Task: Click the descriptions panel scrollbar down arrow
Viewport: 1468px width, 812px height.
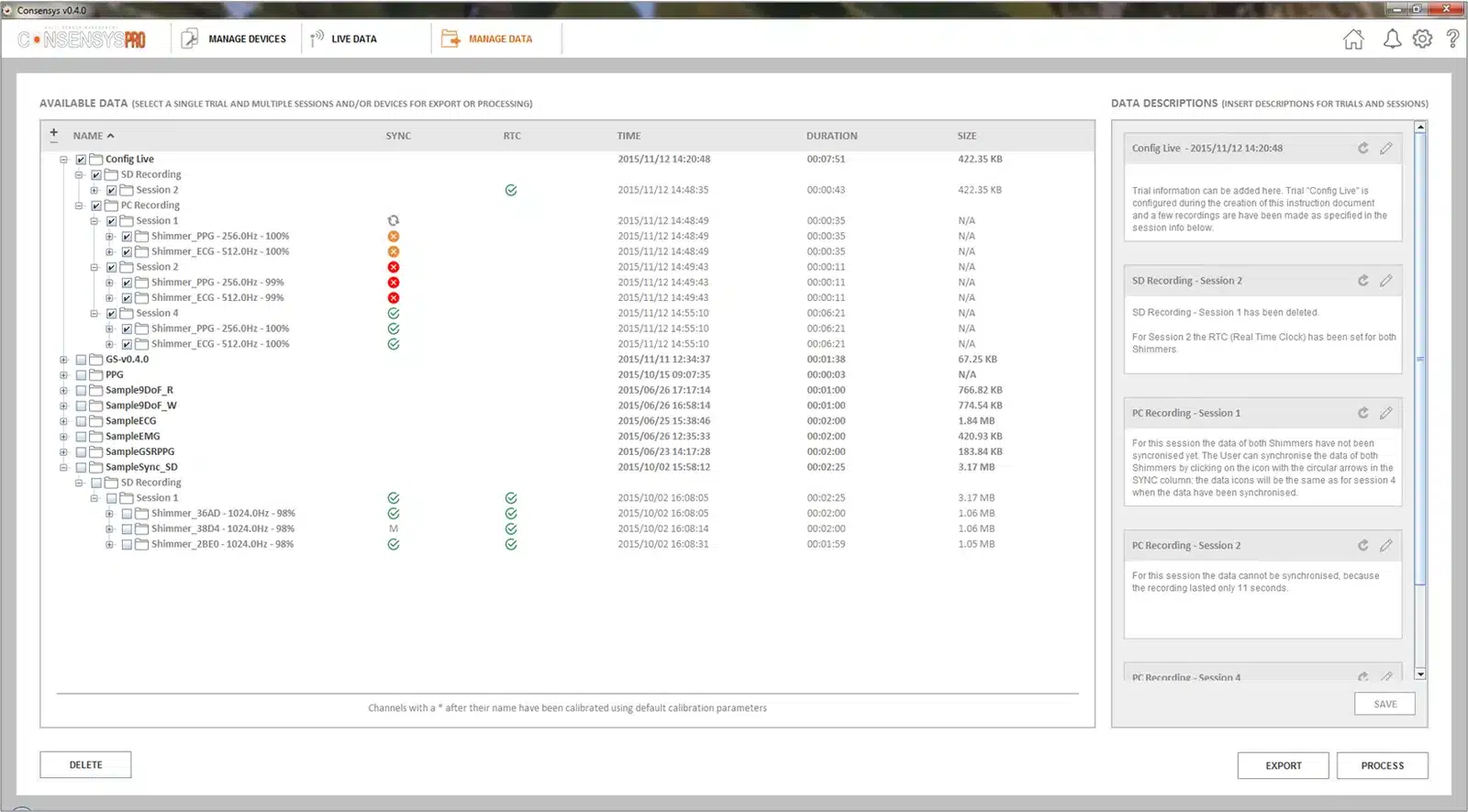Action: (x=1420, y=674)
